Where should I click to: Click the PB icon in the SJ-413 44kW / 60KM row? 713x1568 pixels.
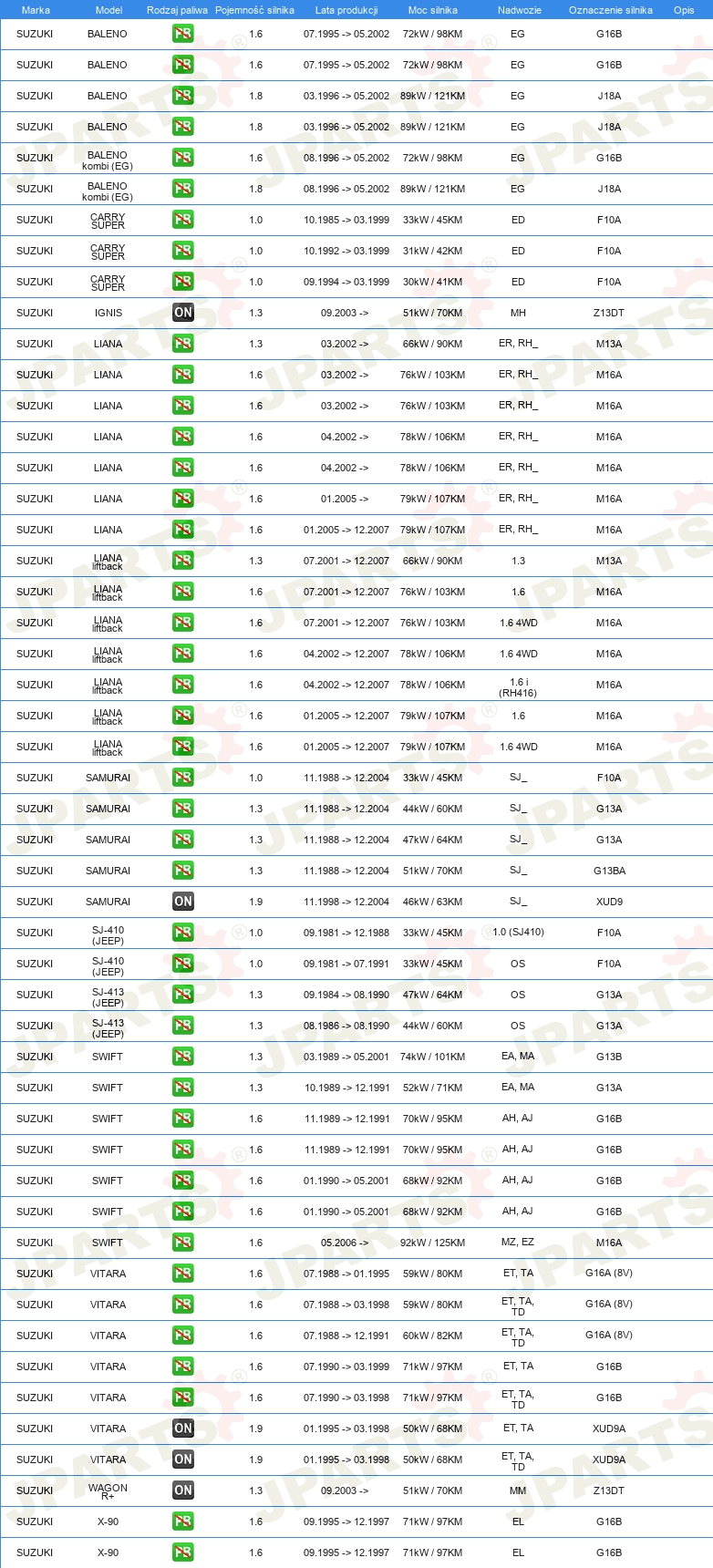coord(183,1026)
